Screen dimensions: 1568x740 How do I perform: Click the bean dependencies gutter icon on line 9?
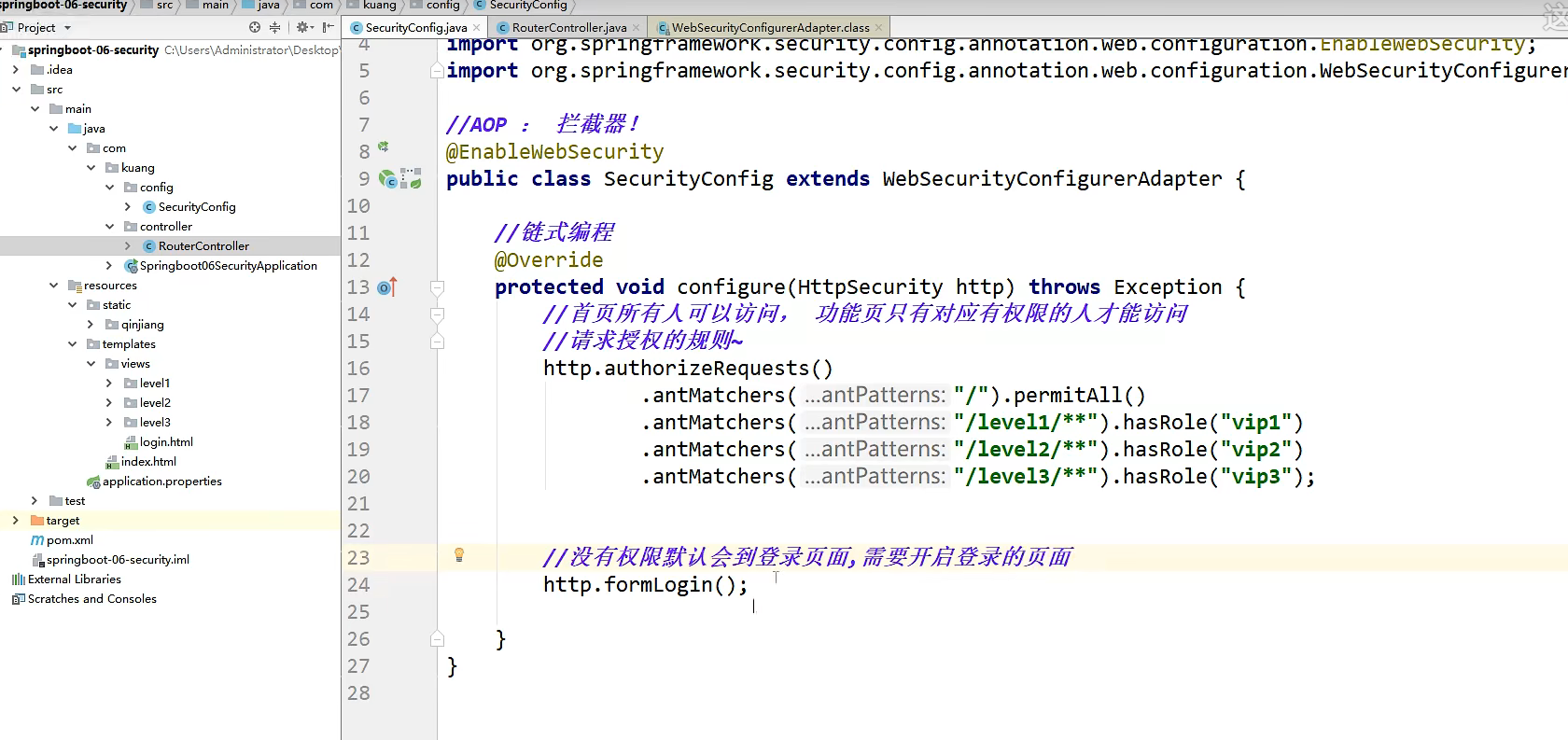point(412,179)
